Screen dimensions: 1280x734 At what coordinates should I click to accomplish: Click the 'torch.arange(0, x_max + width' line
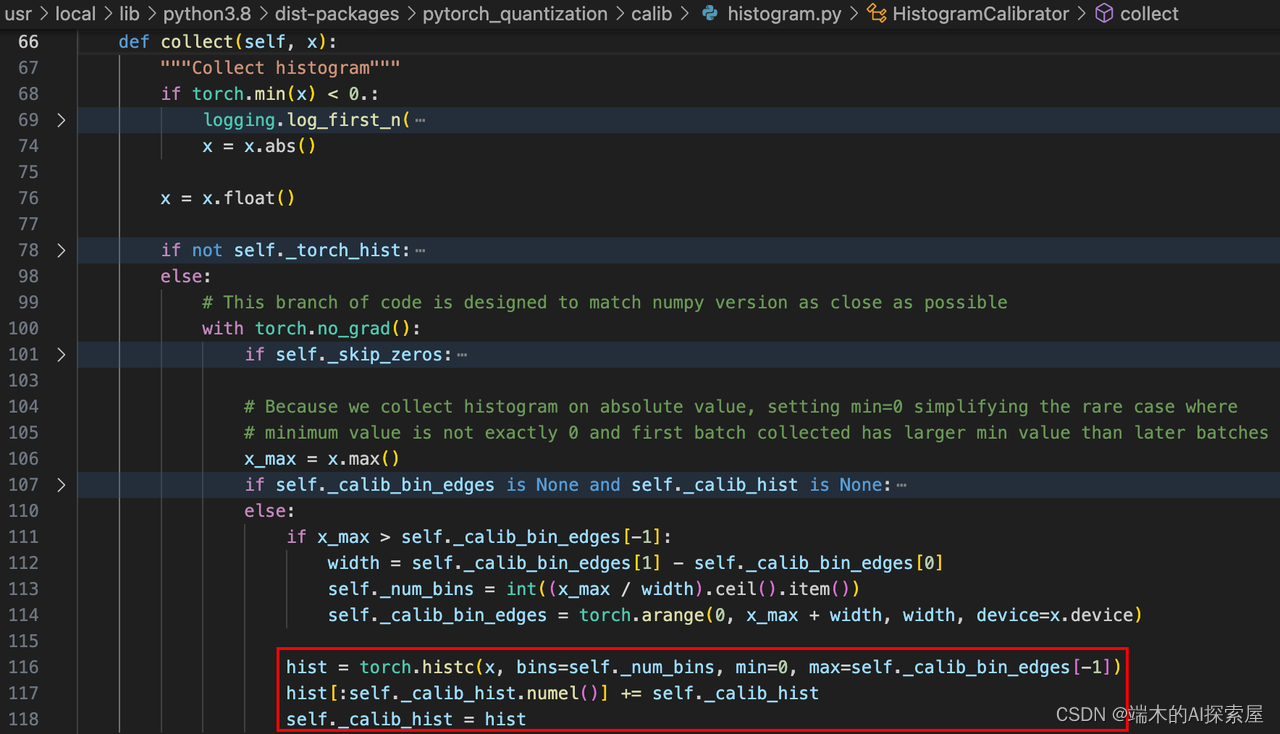pos(735,615)
